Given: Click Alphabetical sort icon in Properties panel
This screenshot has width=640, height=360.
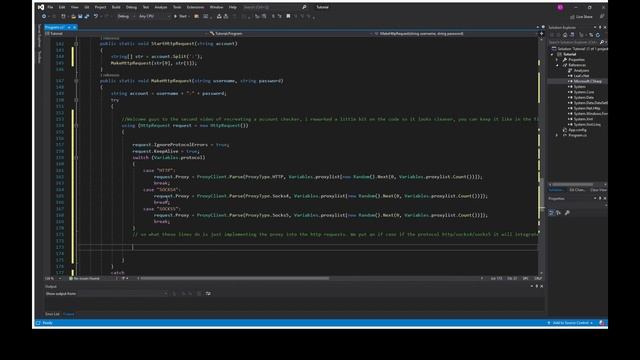Looking at the screenshot, I should [x=558, y=213].
